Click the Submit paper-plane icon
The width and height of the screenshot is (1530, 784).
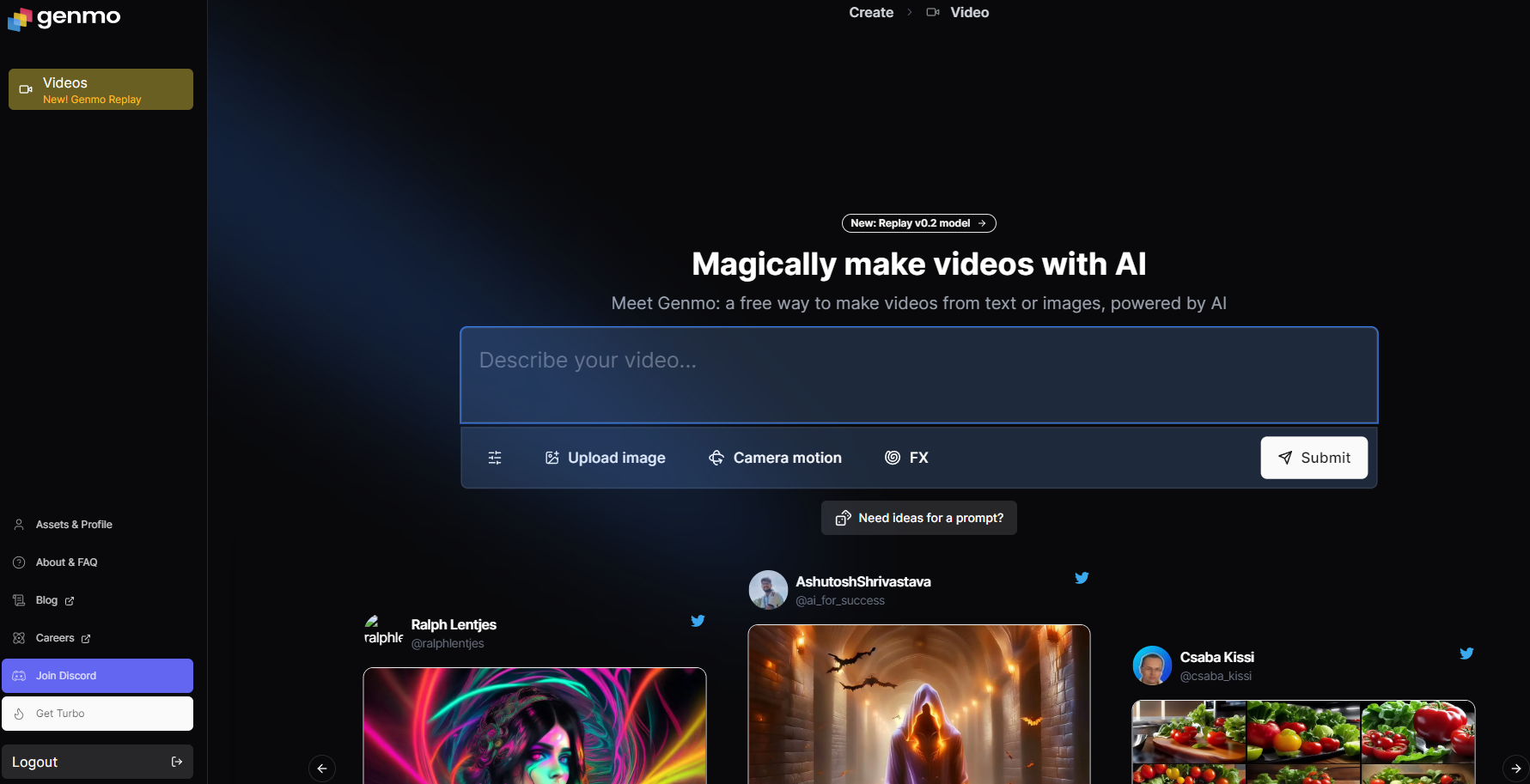(1285, 458)
